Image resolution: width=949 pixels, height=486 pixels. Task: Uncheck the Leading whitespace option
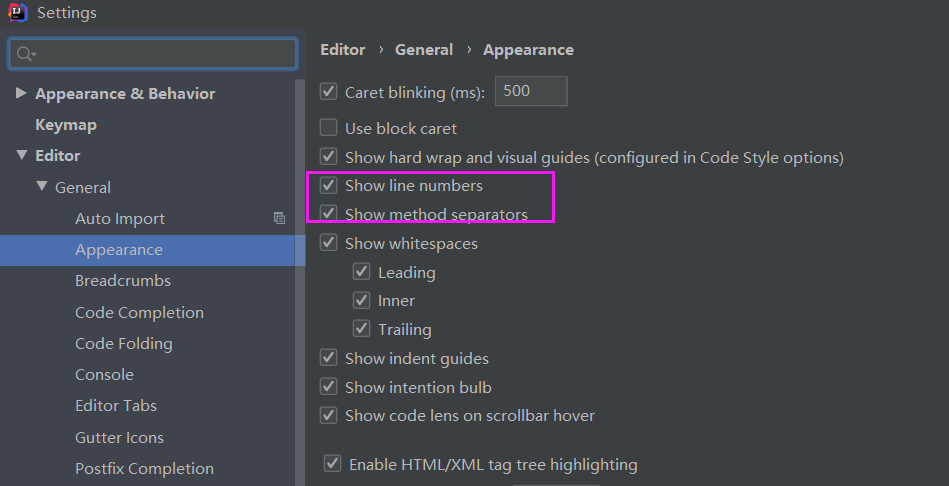click(x=361, y=272)
